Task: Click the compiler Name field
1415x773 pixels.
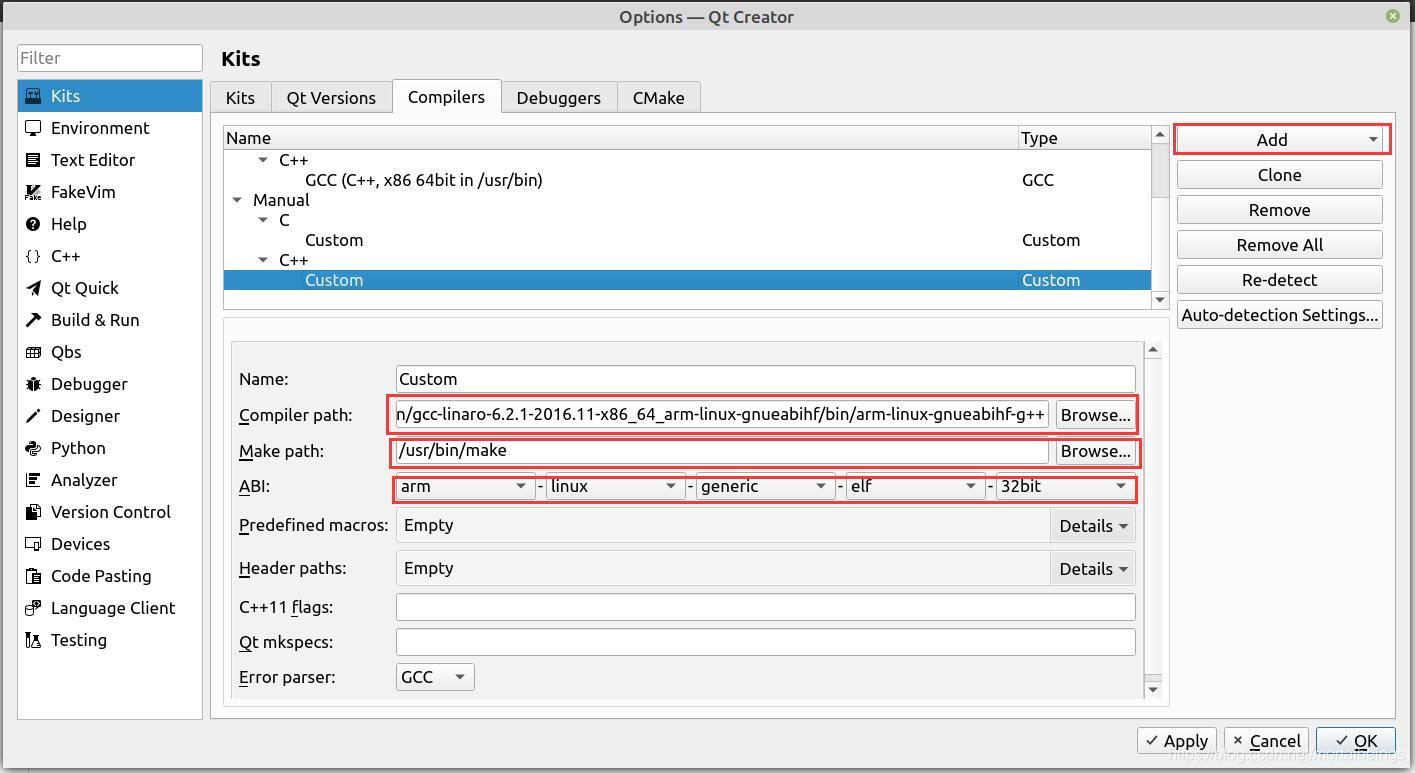Action: (765, 379)
